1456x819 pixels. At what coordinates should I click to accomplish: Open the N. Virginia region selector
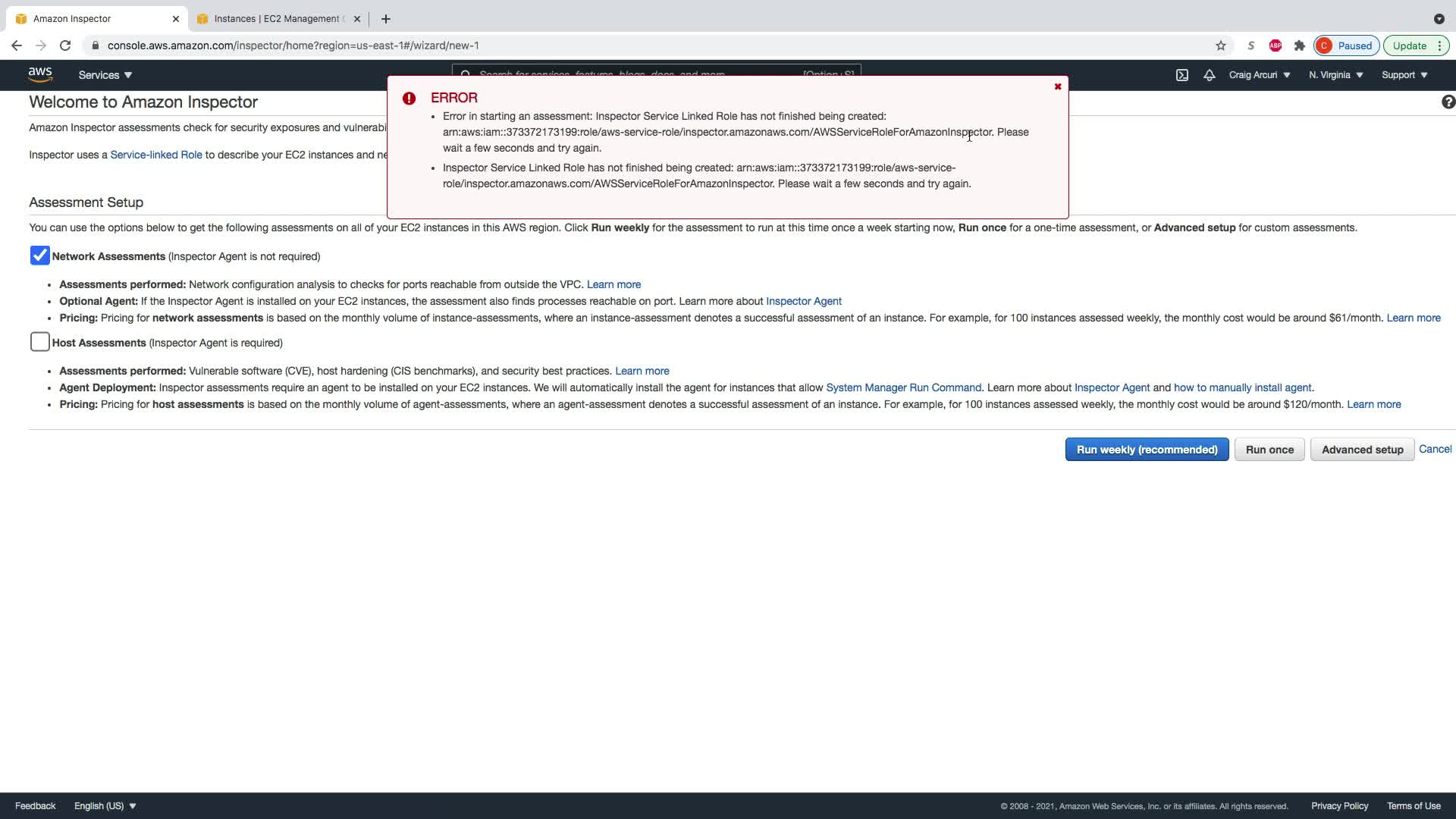click(1335, 75)
